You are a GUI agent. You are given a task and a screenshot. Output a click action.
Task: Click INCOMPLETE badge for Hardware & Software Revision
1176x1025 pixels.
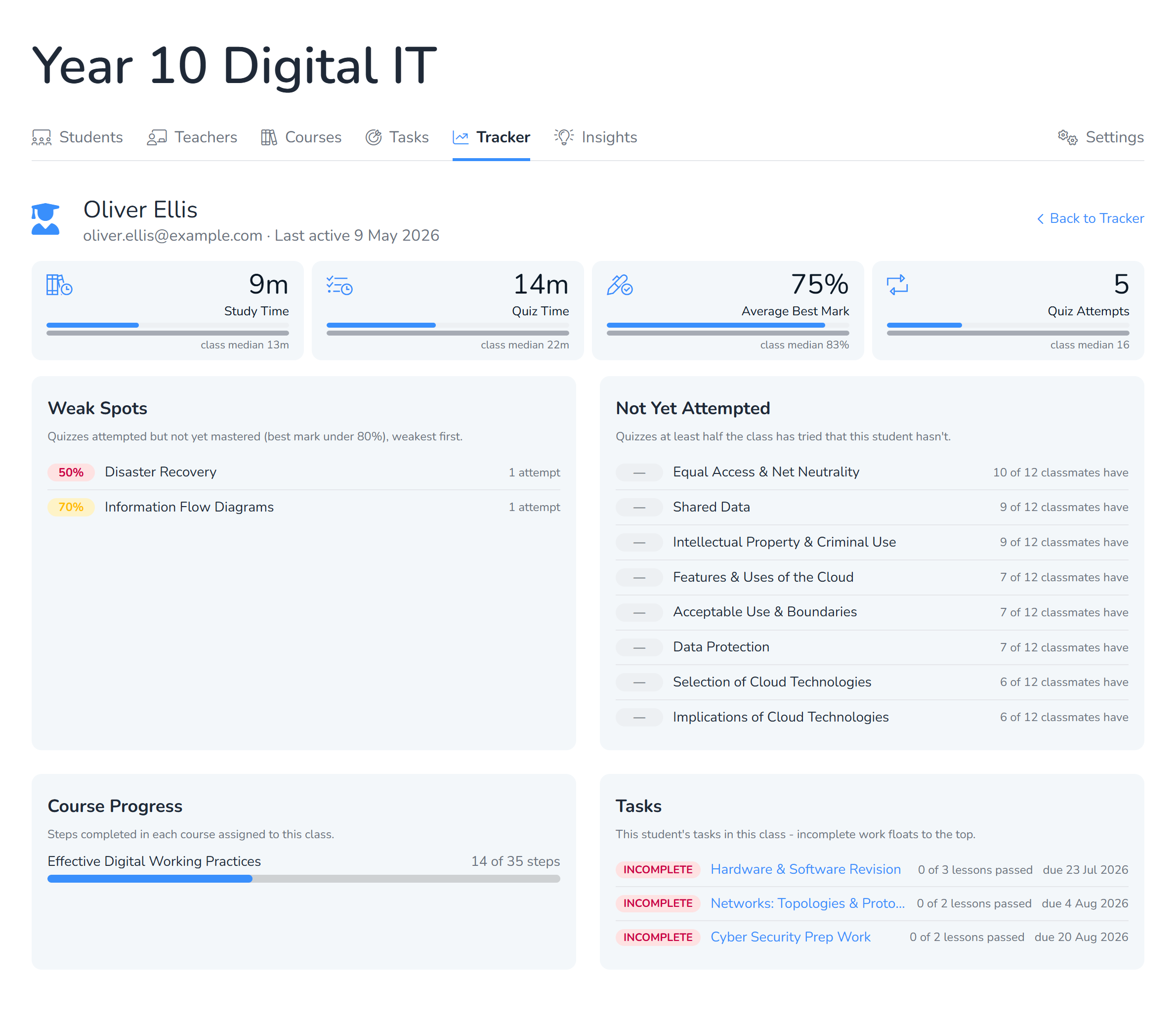658,869
